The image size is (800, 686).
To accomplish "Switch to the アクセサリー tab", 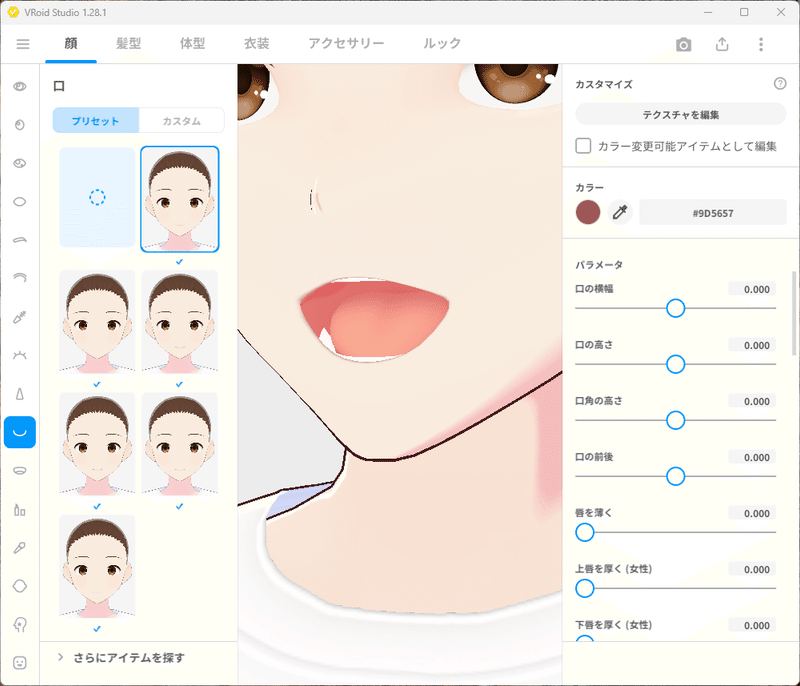I will pos(346,43).
